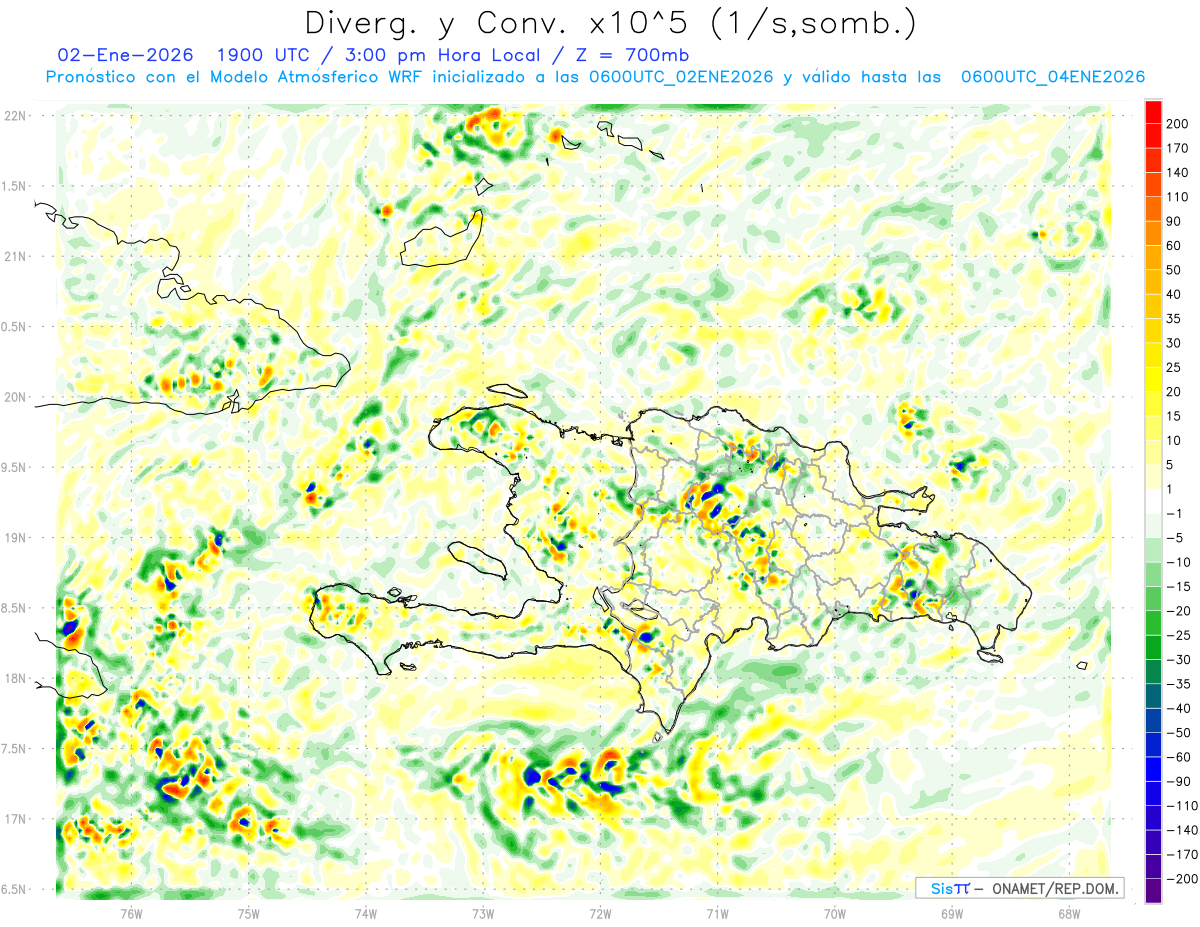This screenshot has width=1200, height=927.
Task: Click the '0600UTC_04ENE2026' valid-until text
Action: coord(1052,77)
